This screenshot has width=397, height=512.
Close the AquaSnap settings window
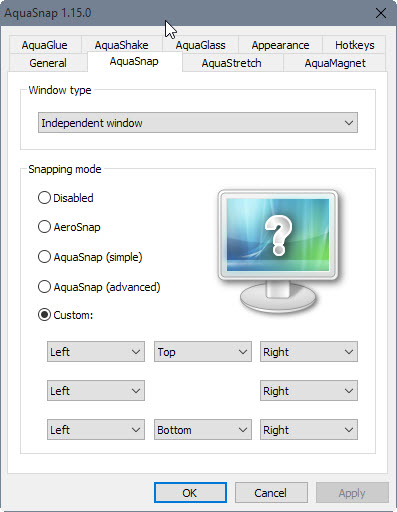pyautogui.click(x=381, y=13)
